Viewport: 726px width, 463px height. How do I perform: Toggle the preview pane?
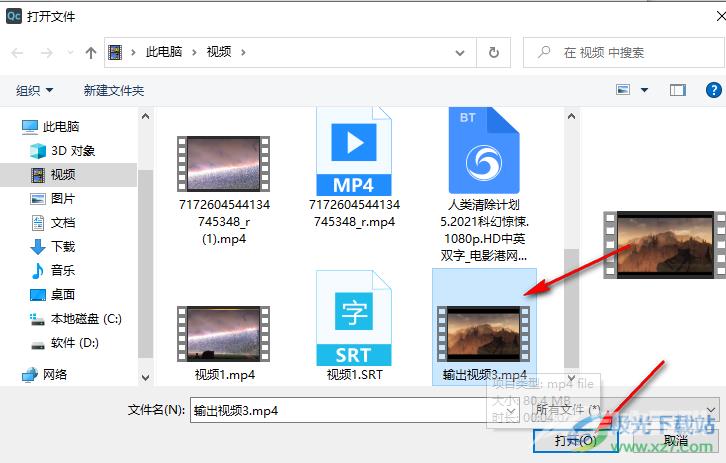[678, 90]
